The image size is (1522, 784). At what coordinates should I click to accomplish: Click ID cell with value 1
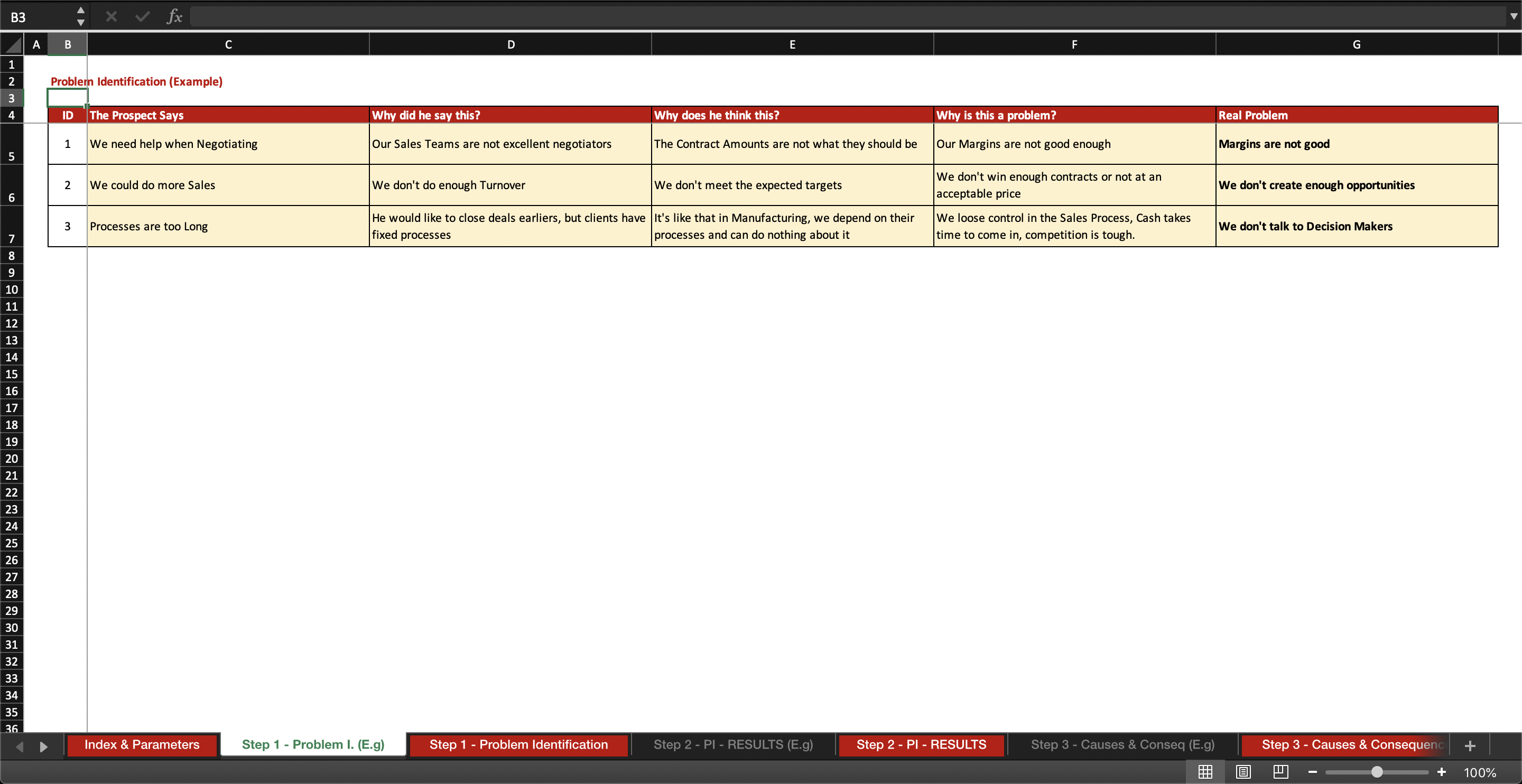coord(67,144)
